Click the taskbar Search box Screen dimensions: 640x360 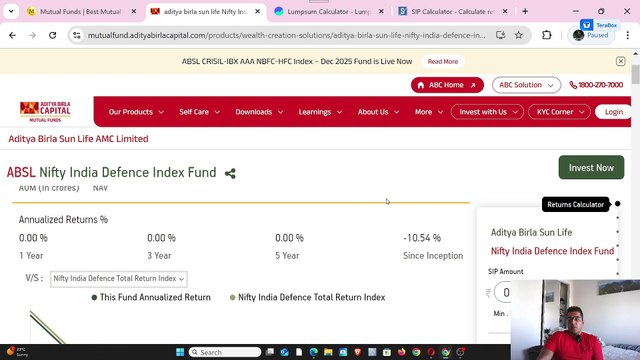[225, 352]
